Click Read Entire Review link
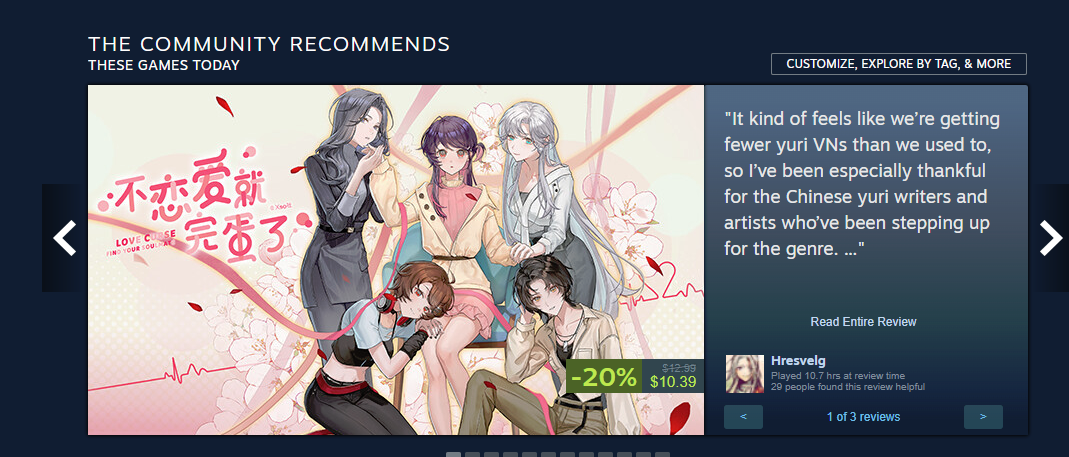The width and height of the screenshot is (1069, 457). [x=863, y=322]
